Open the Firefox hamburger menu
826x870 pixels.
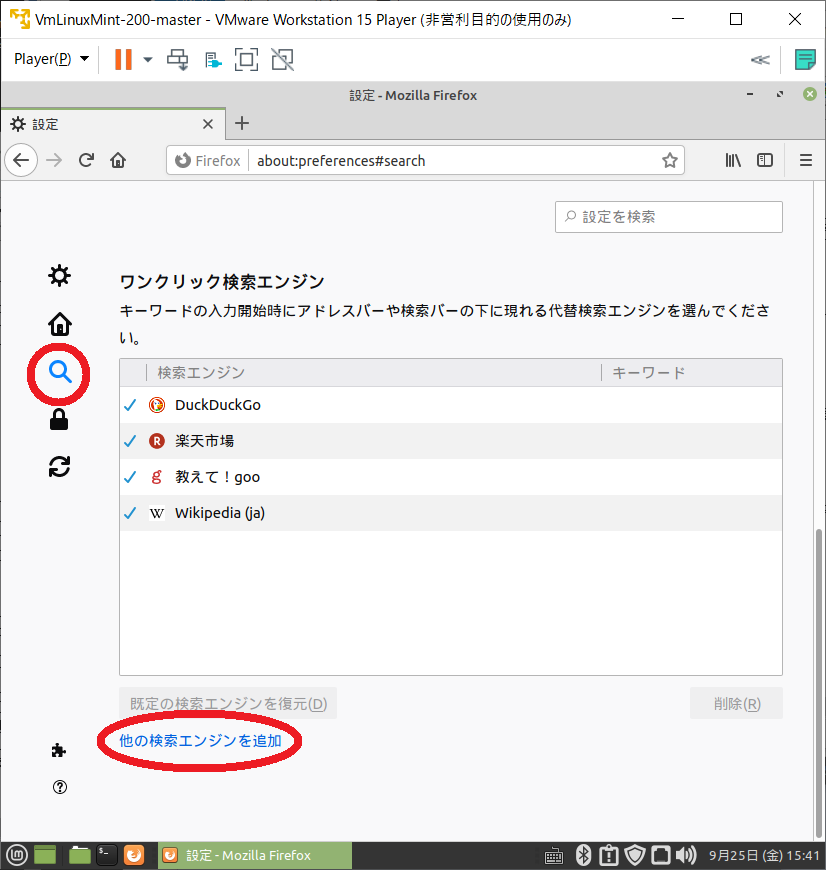click(x=805, y=160)
